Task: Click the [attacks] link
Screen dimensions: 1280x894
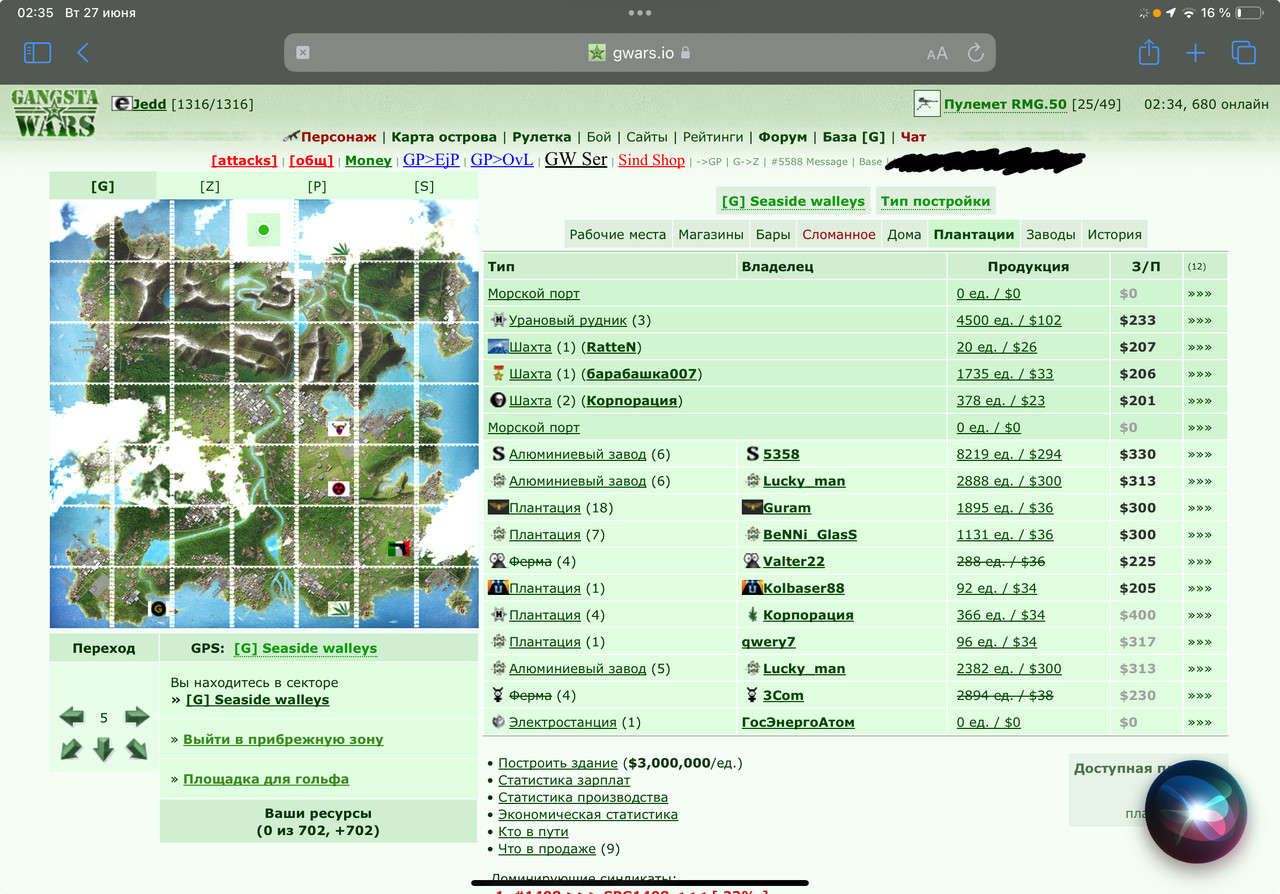Action: coord(244,160)
